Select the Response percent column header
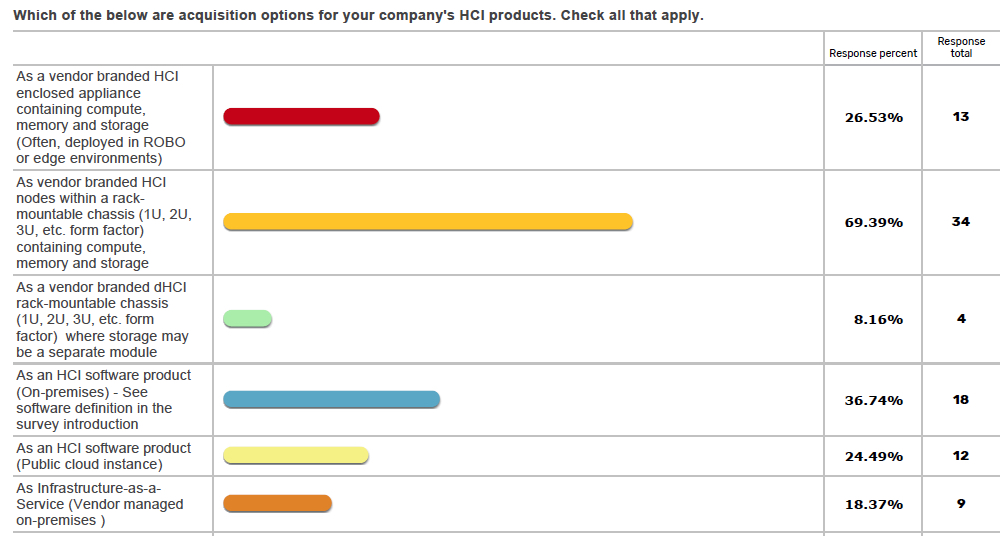 [x=873, y=53]
